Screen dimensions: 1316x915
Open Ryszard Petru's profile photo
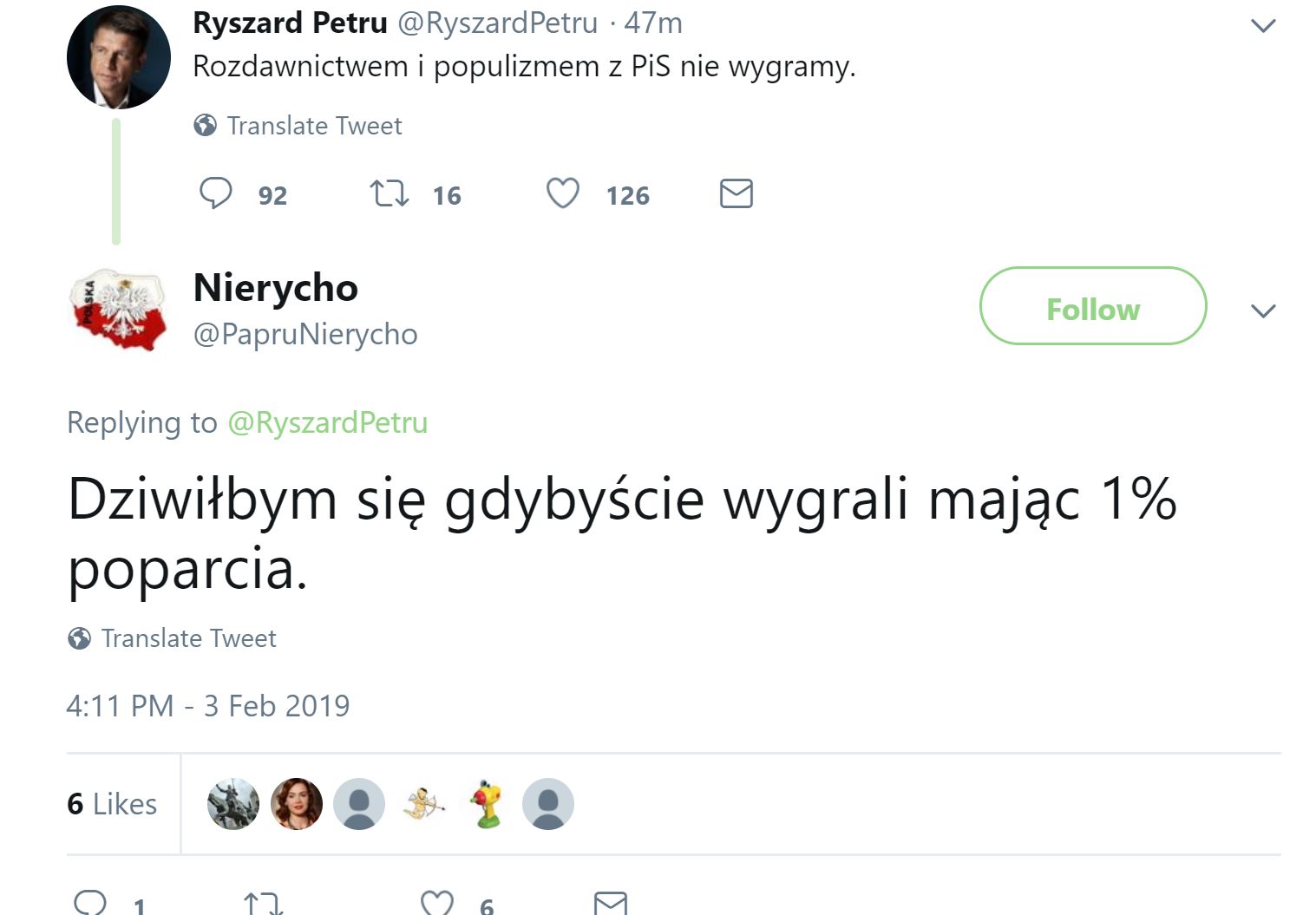coord(119,57)
